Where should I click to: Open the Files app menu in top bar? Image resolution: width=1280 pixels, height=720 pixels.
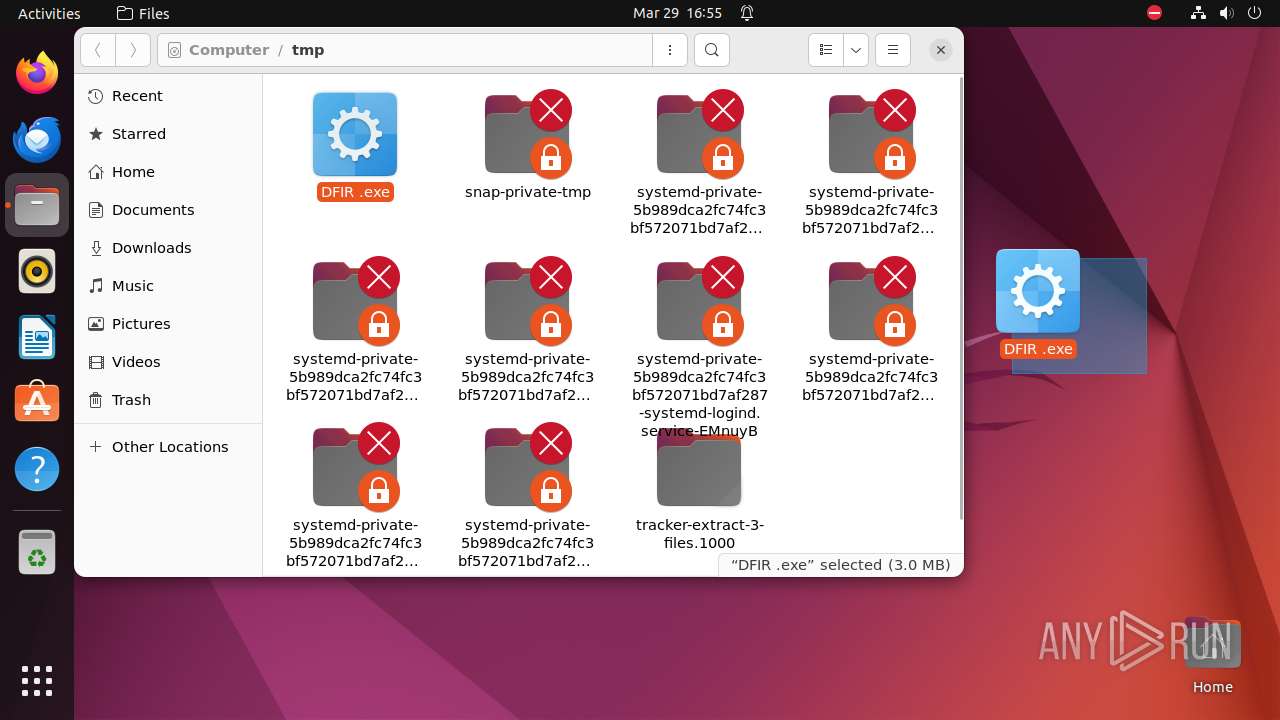tap(143, 13)
